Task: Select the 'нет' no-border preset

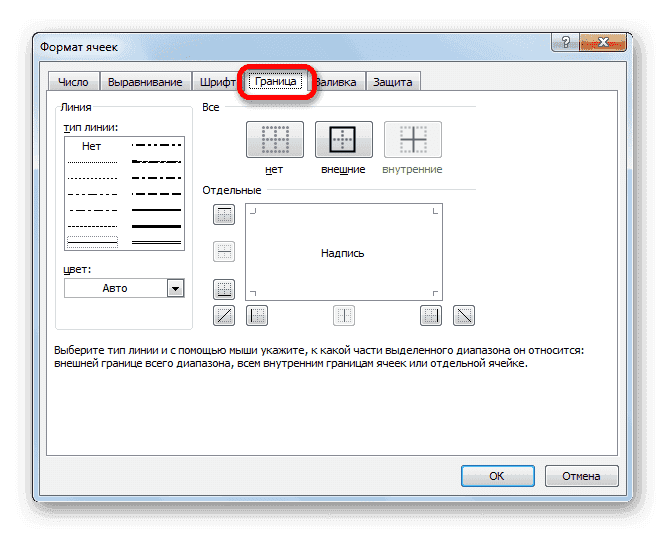Action: click(x=274, y=140)
